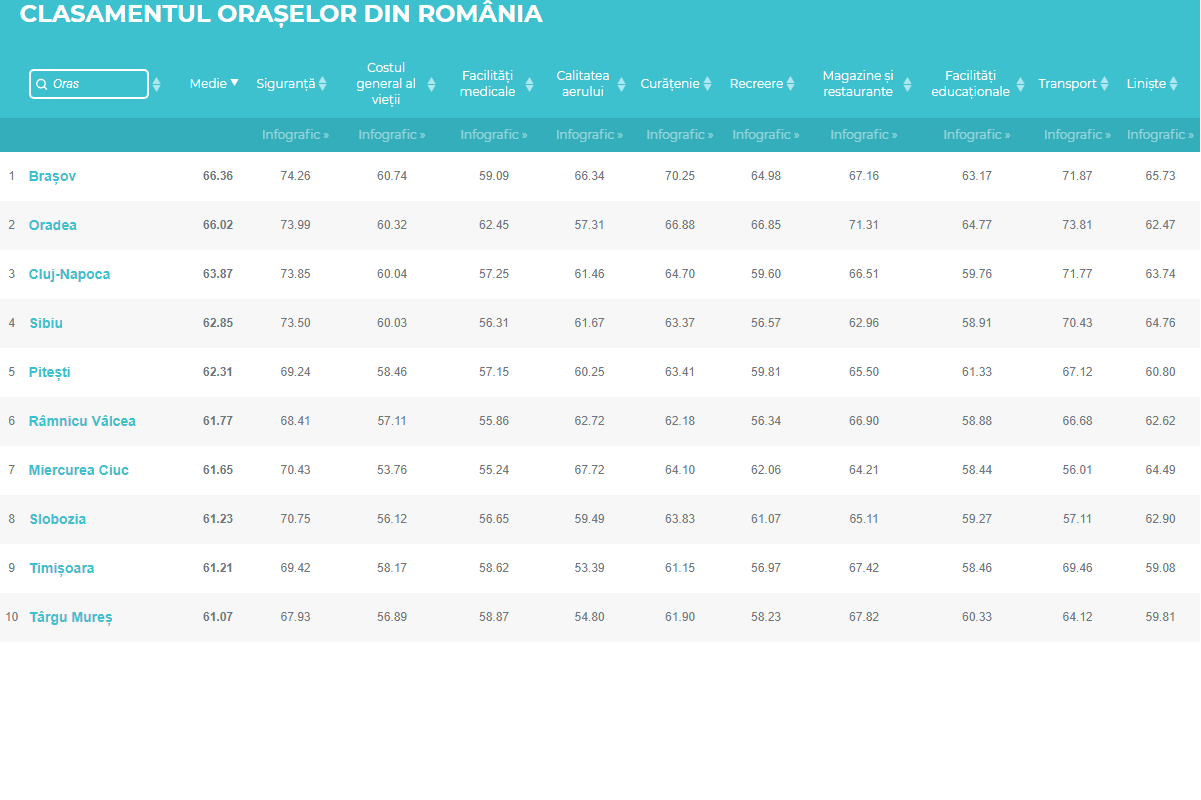Viewport: 1201px width, 800px height.
Task: Sort by Transport column label
Action: coord(1067,84)
